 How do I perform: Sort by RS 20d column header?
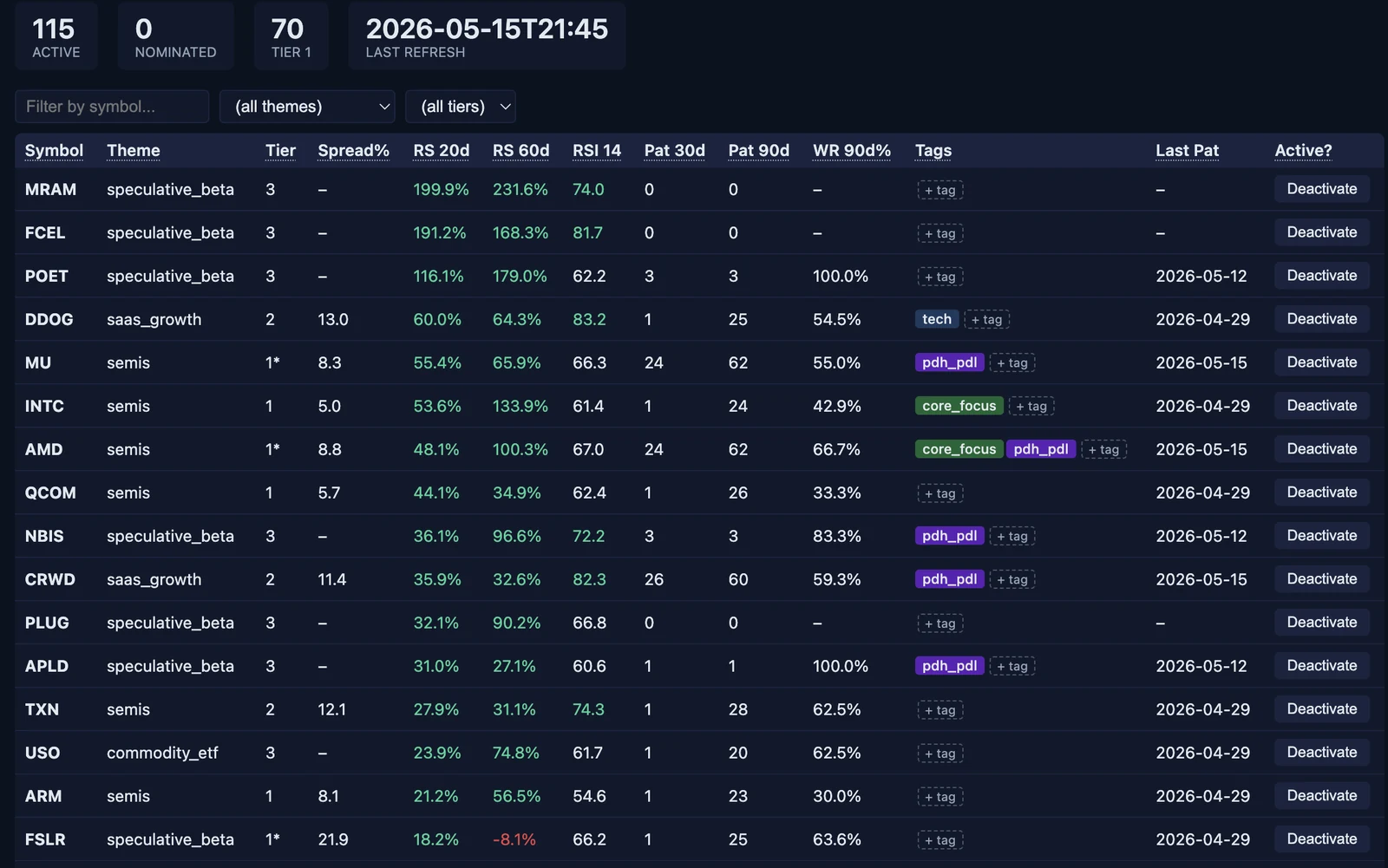coord(442,150)
